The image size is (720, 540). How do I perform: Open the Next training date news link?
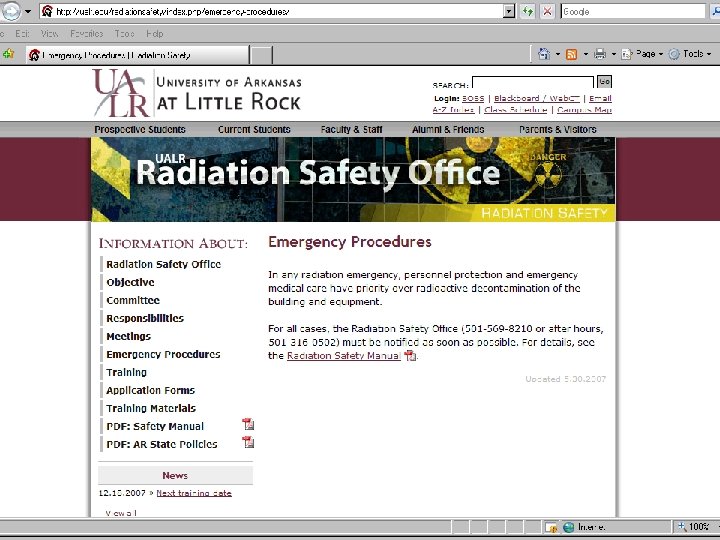(x=194, y=493)
